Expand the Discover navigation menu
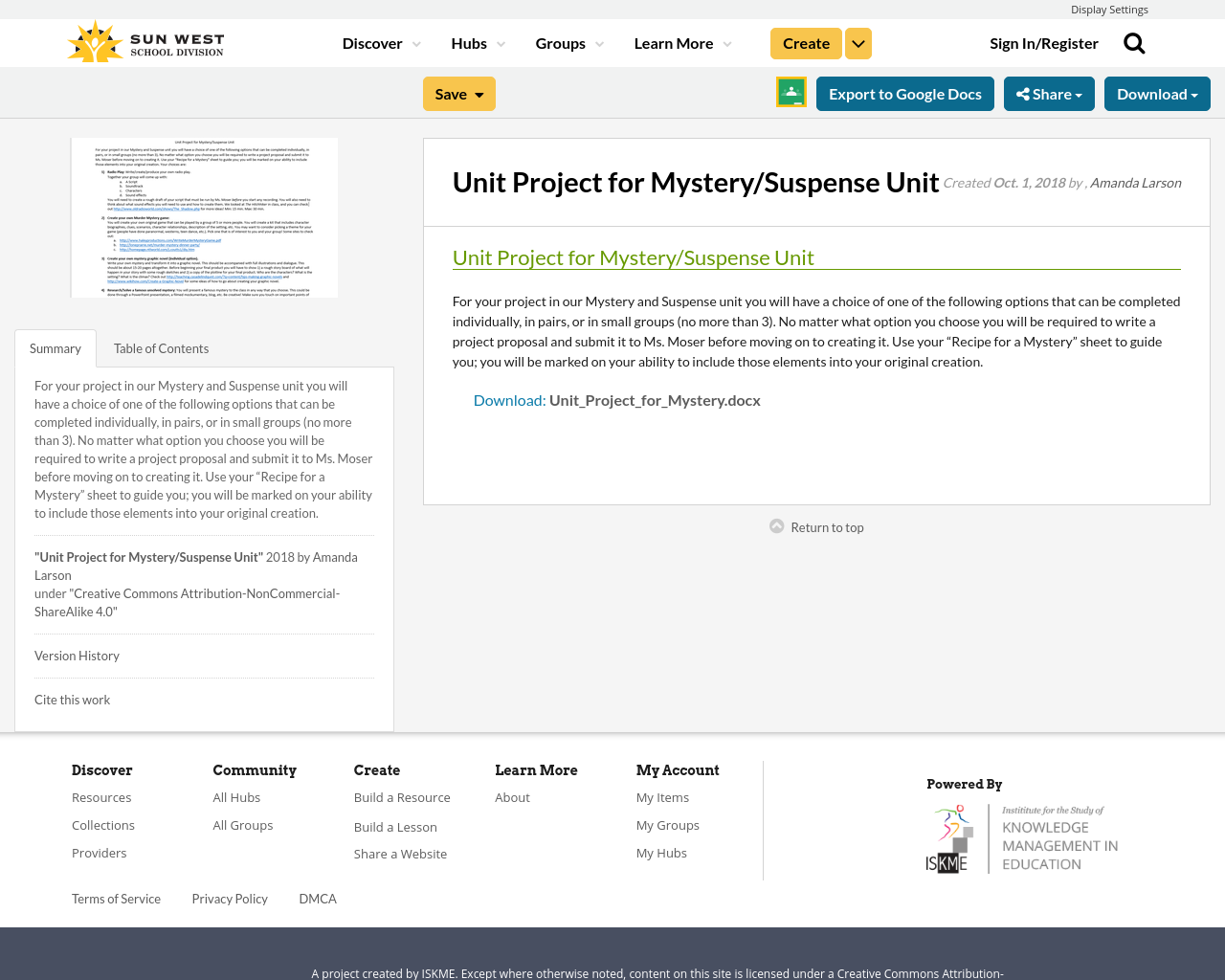1225x980 pixels. point(380,41)
